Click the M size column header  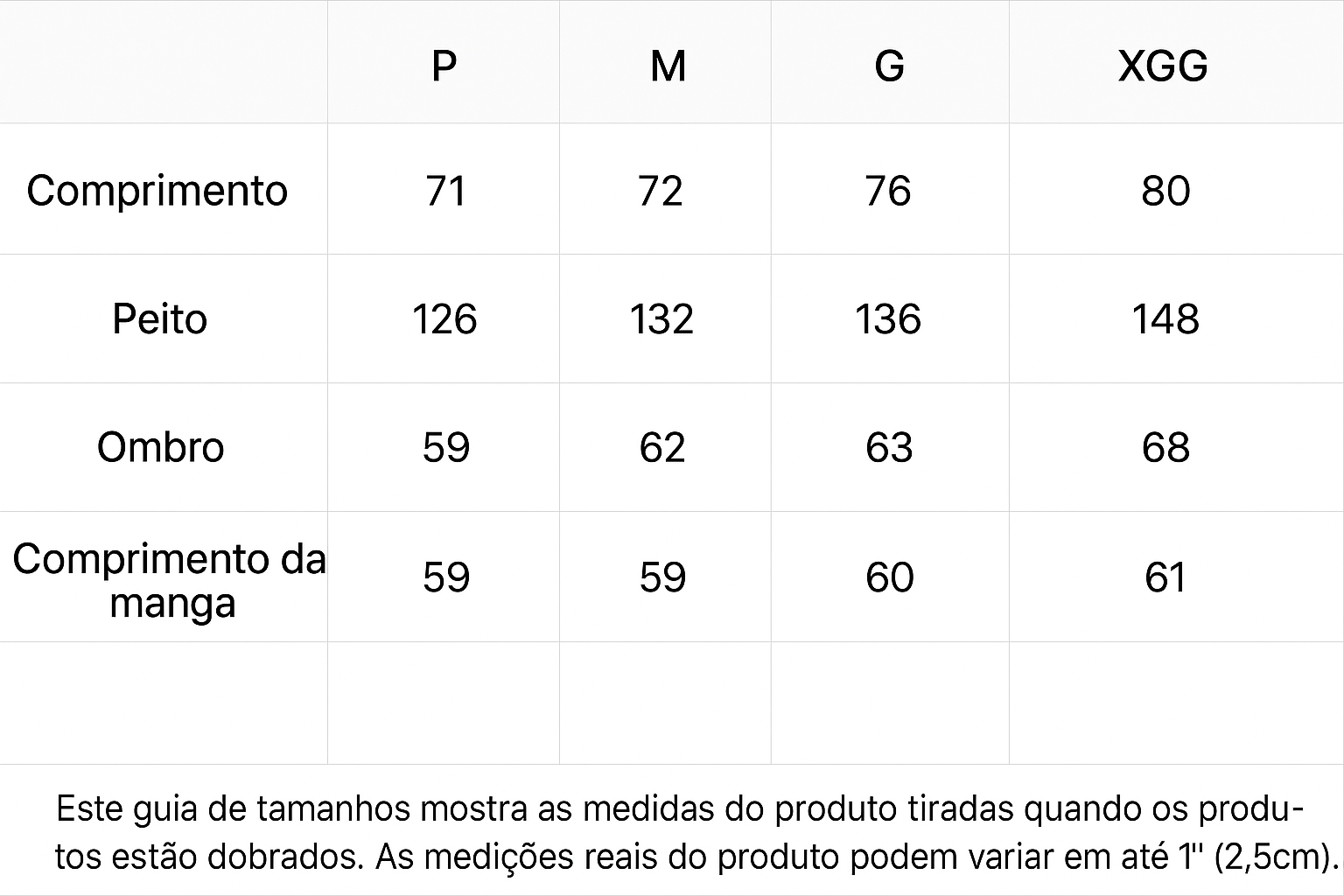point(668,66)
